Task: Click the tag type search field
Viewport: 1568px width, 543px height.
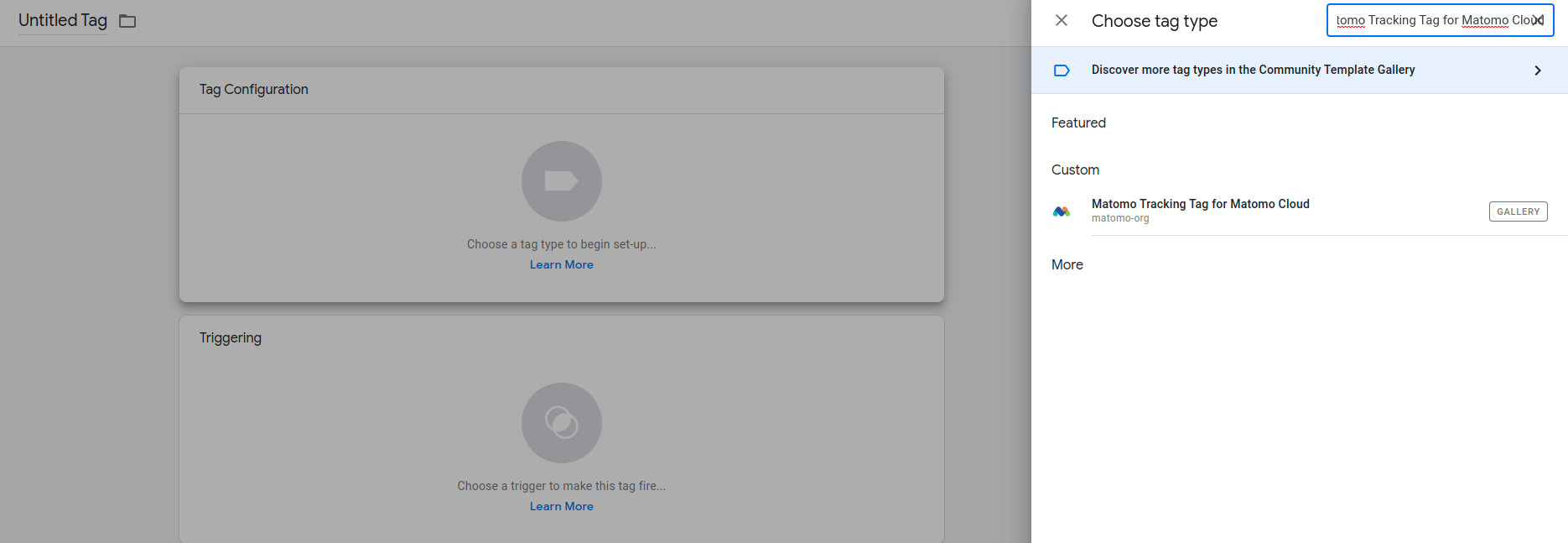Action: pyautogui.click(x=1430, y=20)
